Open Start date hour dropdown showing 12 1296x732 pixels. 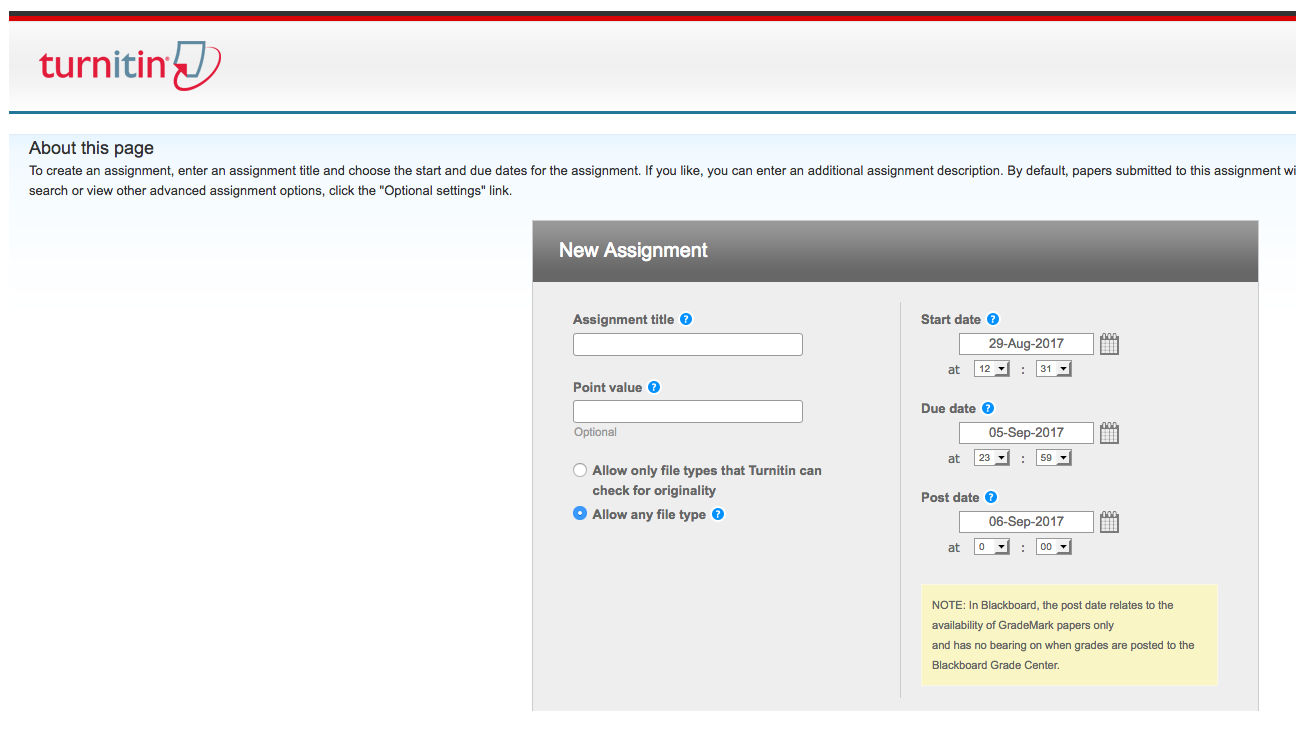pyautogui.click(x=992, y=369)
